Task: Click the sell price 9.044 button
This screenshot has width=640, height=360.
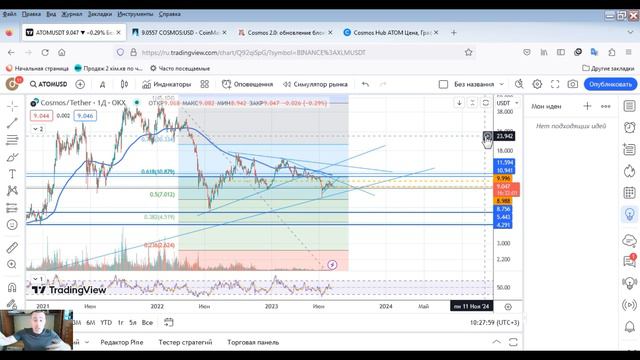Action: 41,116
